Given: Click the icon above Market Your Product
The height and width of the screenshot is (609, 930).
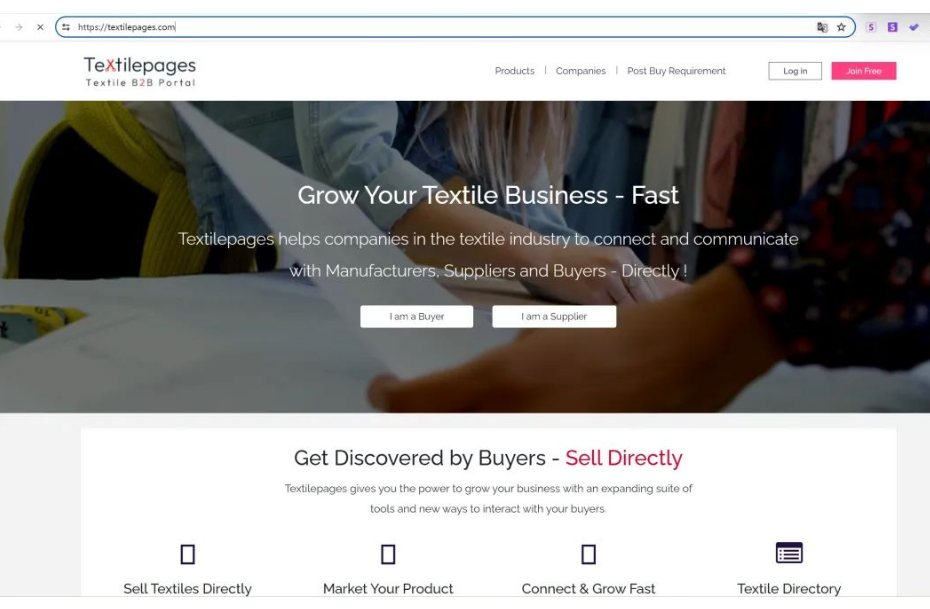Looking at the screenshot, I should pyautogui.click(x=388, y=554).
